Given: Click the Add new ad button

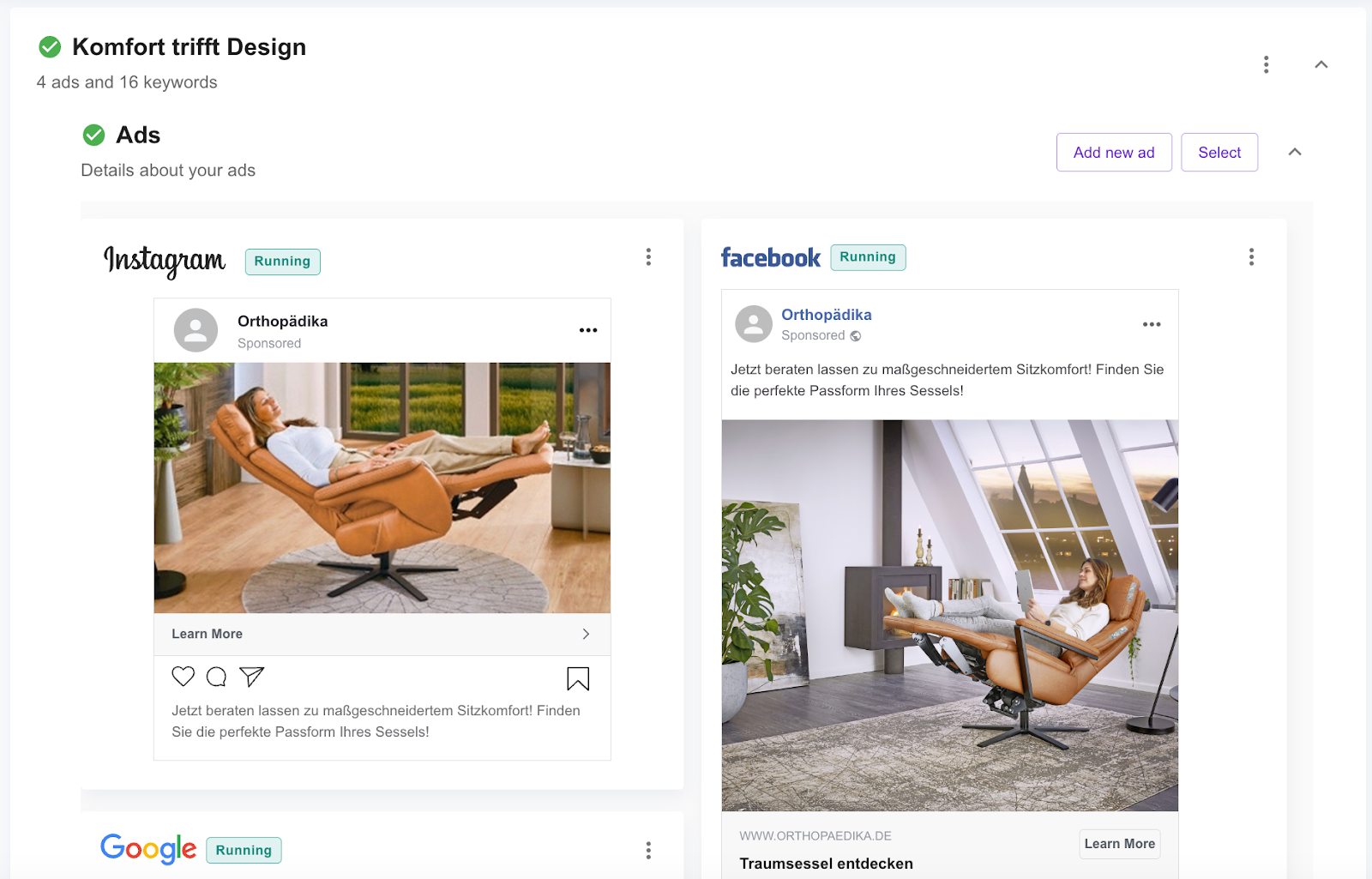Looking at the screenshot, I should 1114,152.
